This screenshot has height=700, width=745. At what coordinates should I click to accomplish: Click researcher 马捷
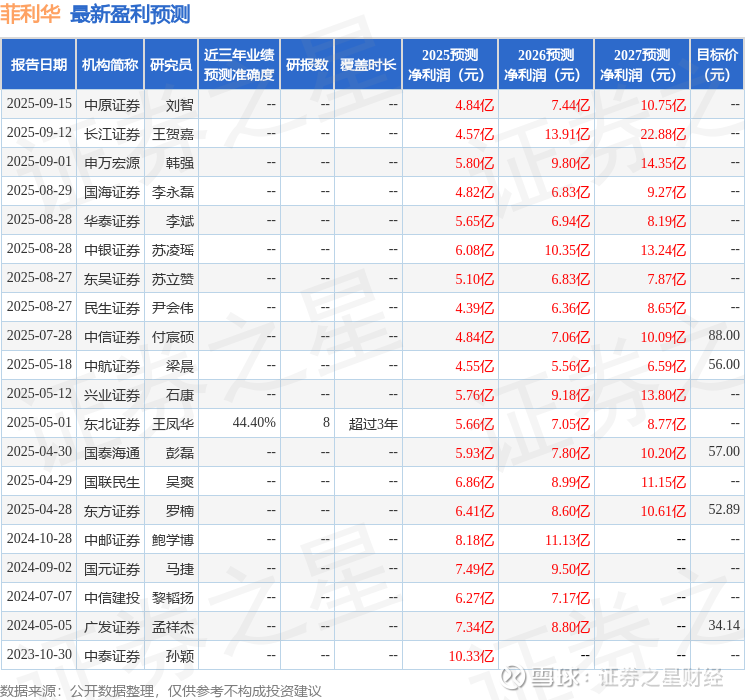point(180,569)
